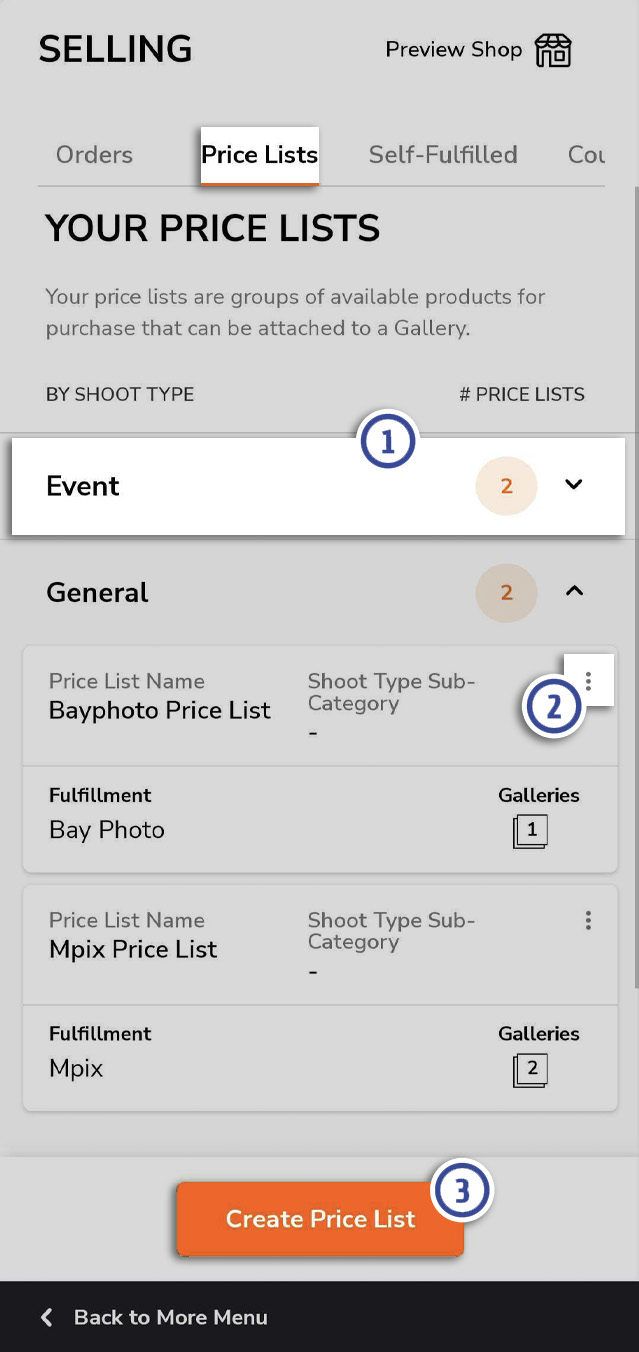The width and height of the screenshot is (639, 1352).
Task: Collapse the General shoot type chevron
Action: 573,591
